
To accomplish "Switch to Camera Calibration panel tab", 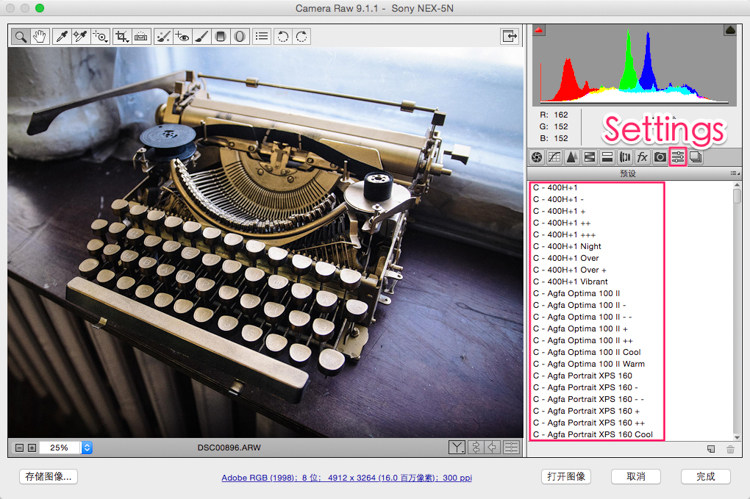I will (660, 157).
